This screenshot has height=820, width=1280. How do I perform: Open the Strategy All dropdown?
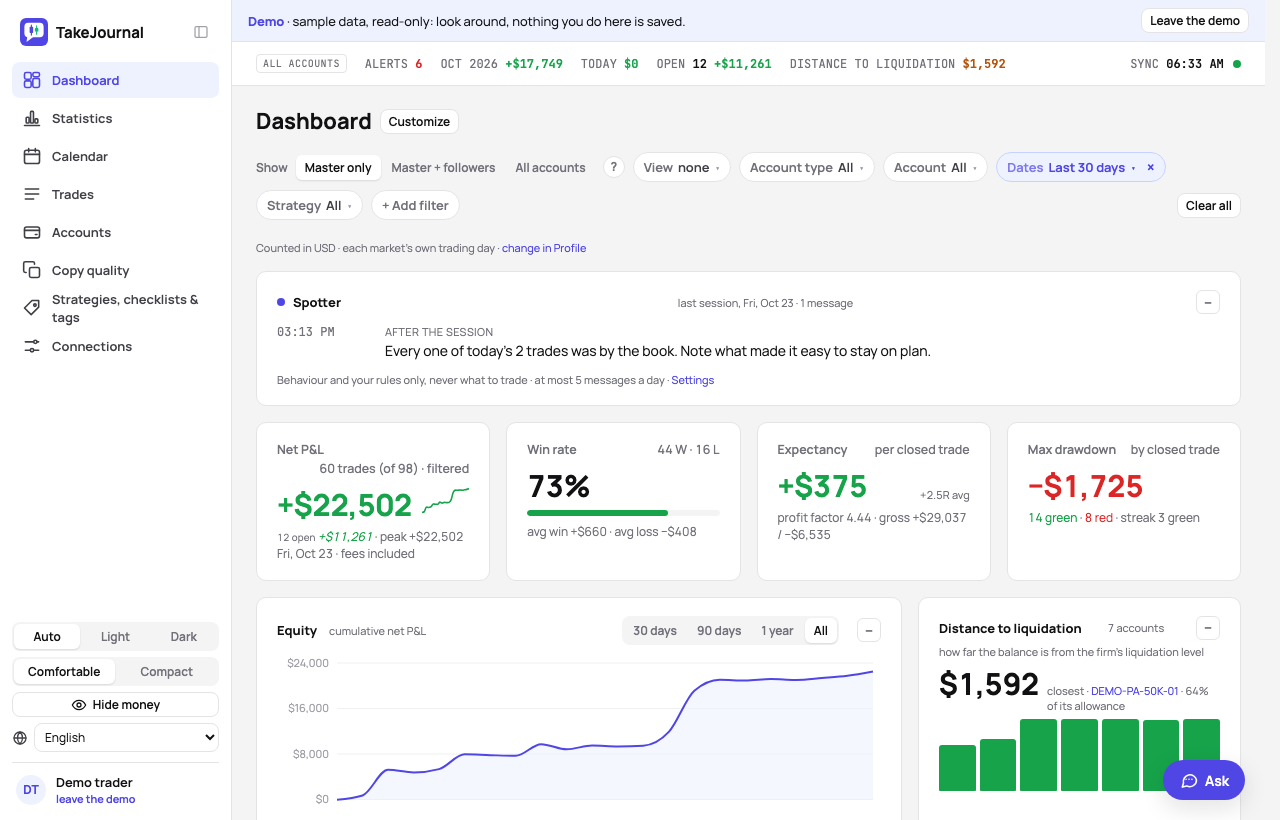309,206
